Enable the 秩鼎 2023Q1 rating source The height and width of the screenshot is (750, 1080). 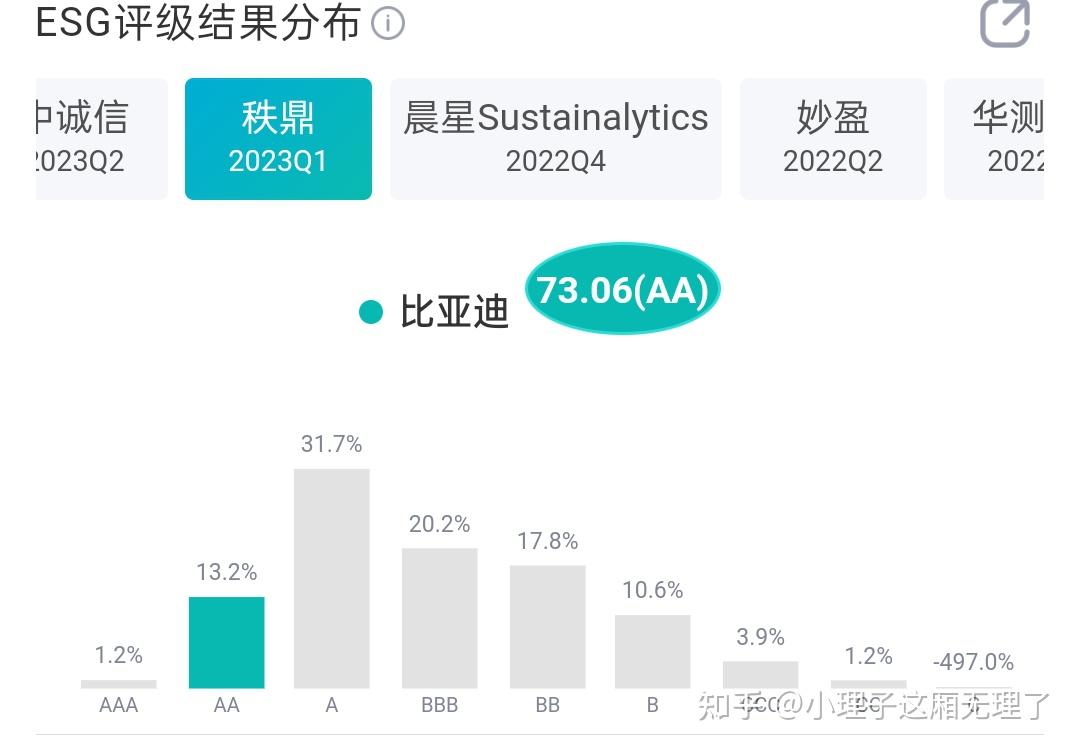[278, 137]
